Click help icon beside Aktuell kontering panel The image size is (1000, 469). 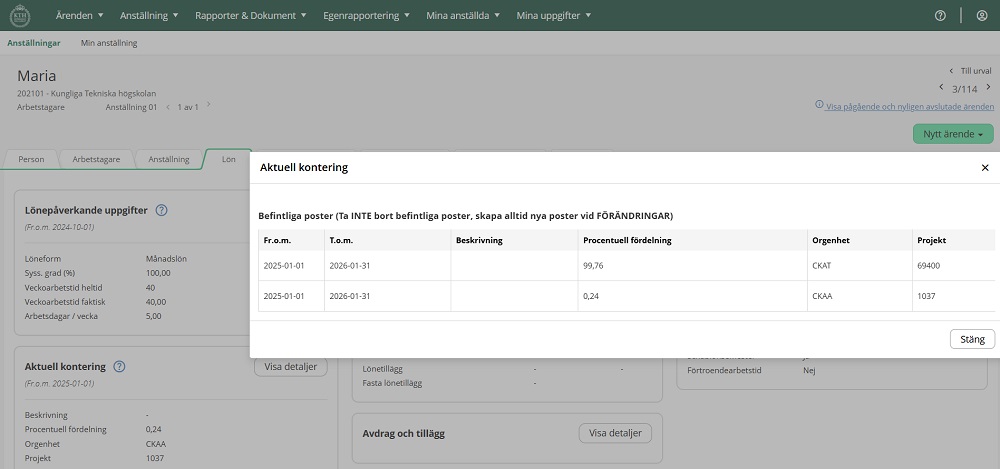119,367
